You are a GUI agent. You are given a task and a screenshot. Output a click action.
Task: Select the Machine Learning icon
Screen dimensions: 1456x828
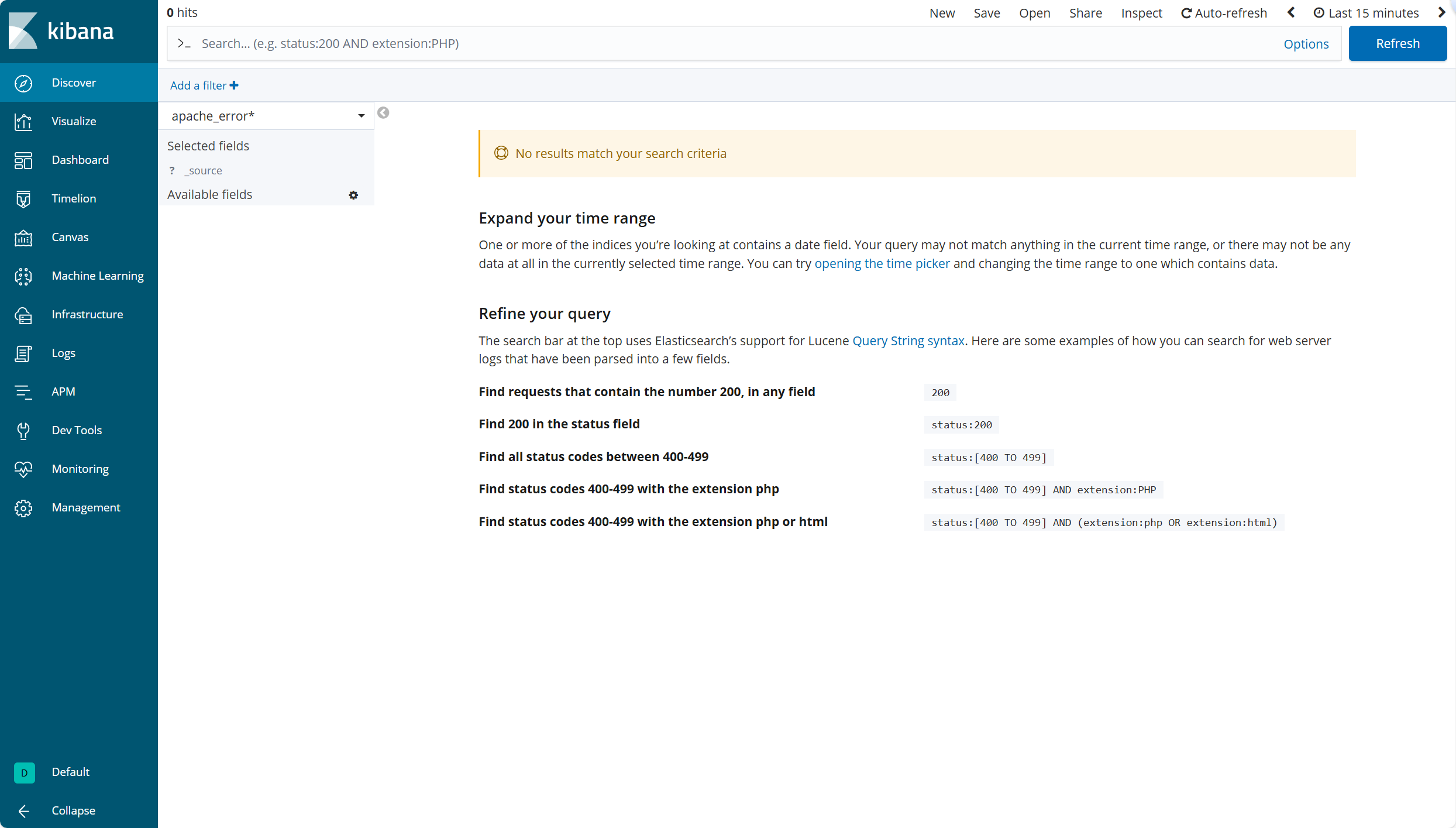(23, 276)
